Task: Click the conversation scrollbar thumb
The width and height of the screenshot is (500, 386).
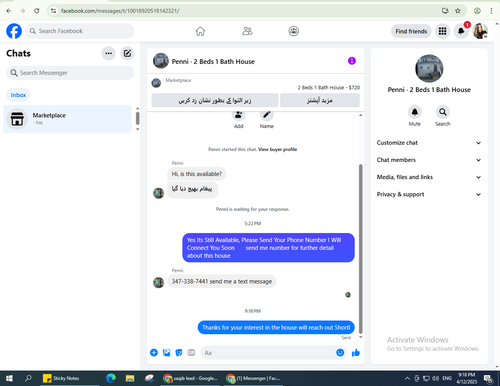Action: point(360,248)
